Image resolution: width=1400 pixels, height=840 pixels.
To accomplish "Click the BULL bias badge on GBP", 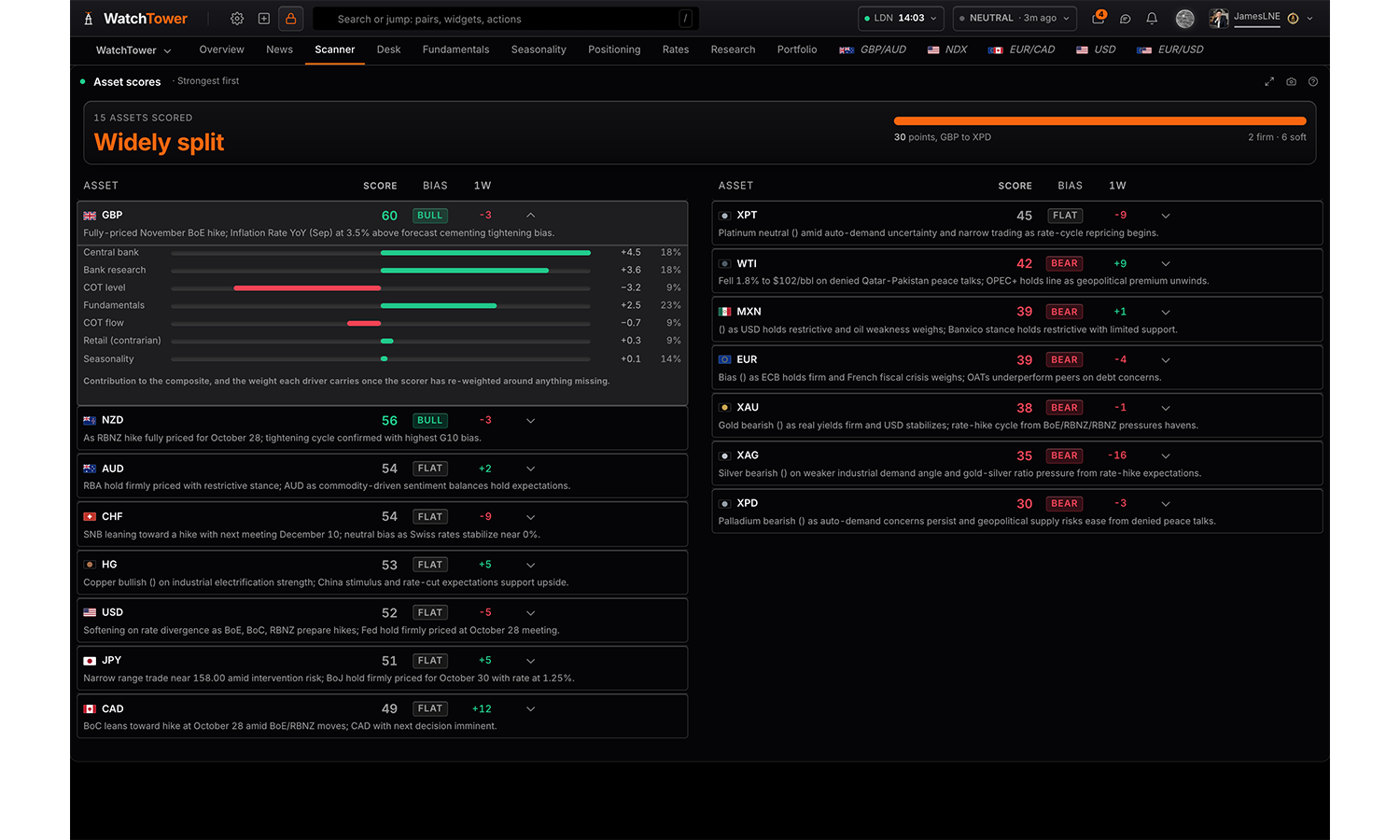I will click(430, 216).
